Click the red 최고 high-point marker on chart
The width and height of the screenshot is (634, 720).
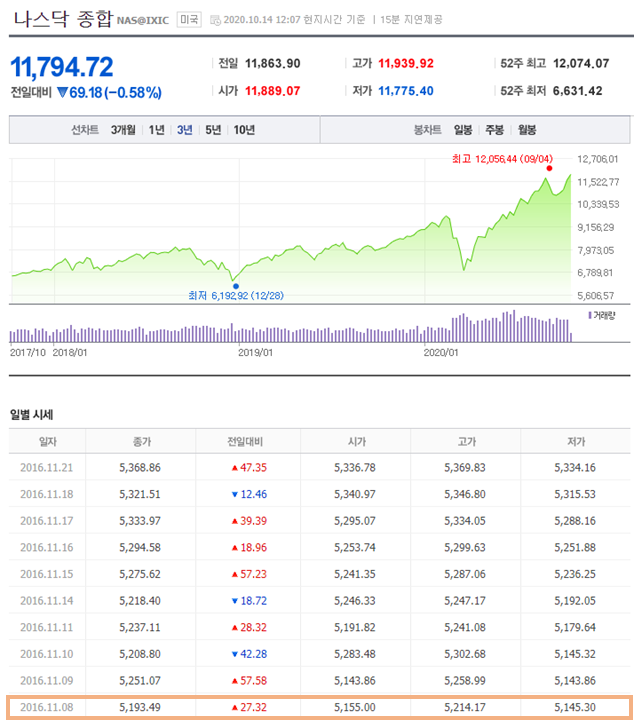549,168
